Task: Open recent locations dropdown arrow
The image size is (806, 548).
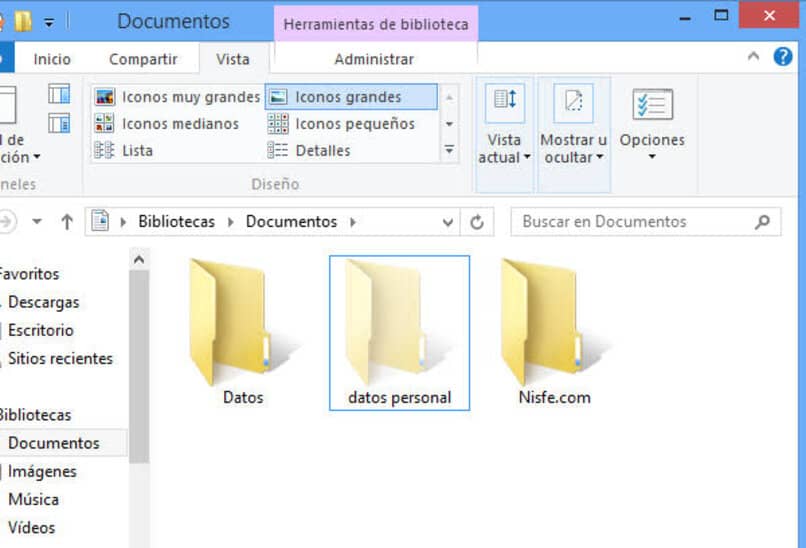Action: click(37, 222)
